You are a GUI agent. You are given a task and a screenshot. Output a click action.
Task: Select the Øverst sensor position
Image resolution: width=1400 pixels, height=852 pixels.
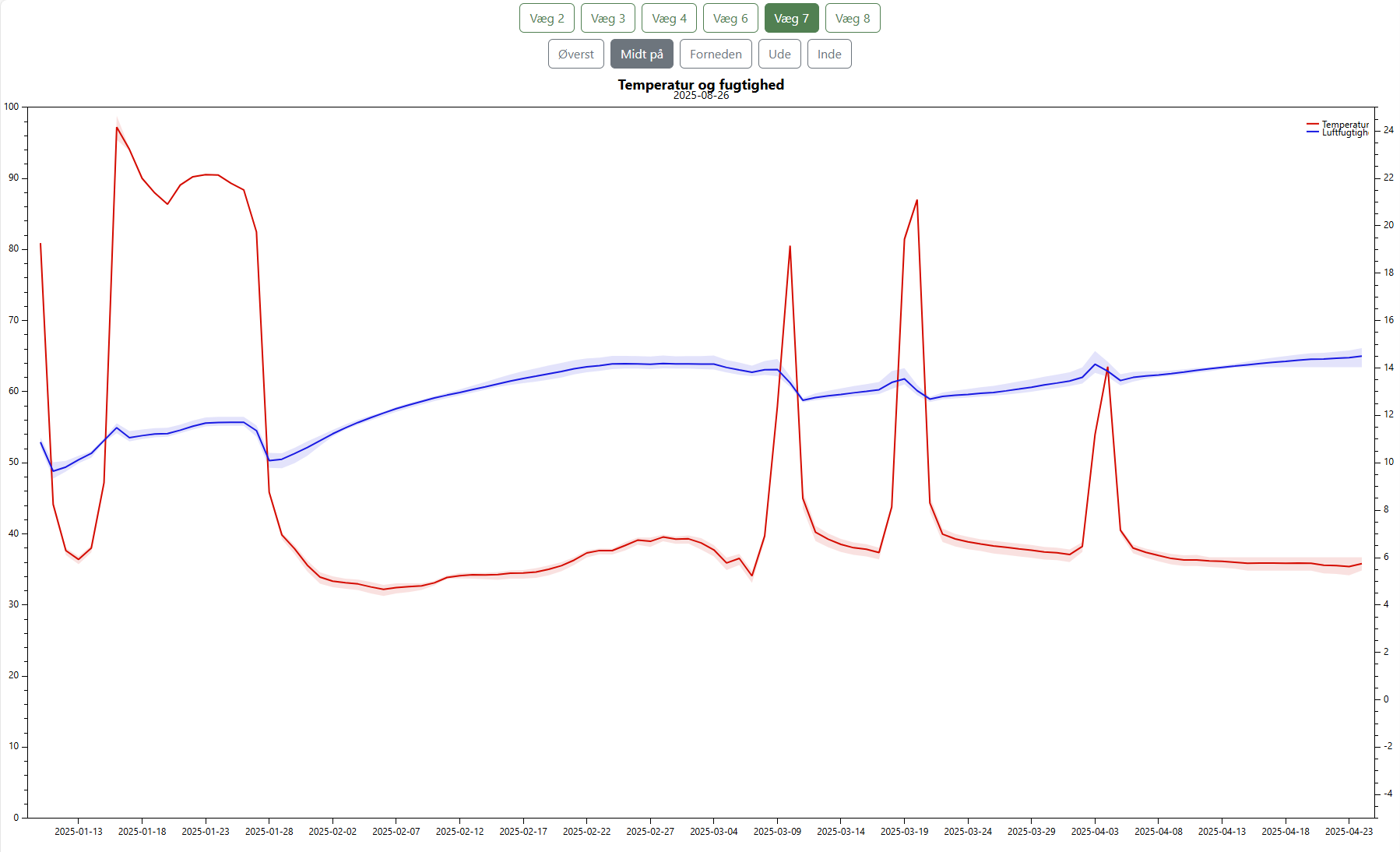(x=576, y=55)
